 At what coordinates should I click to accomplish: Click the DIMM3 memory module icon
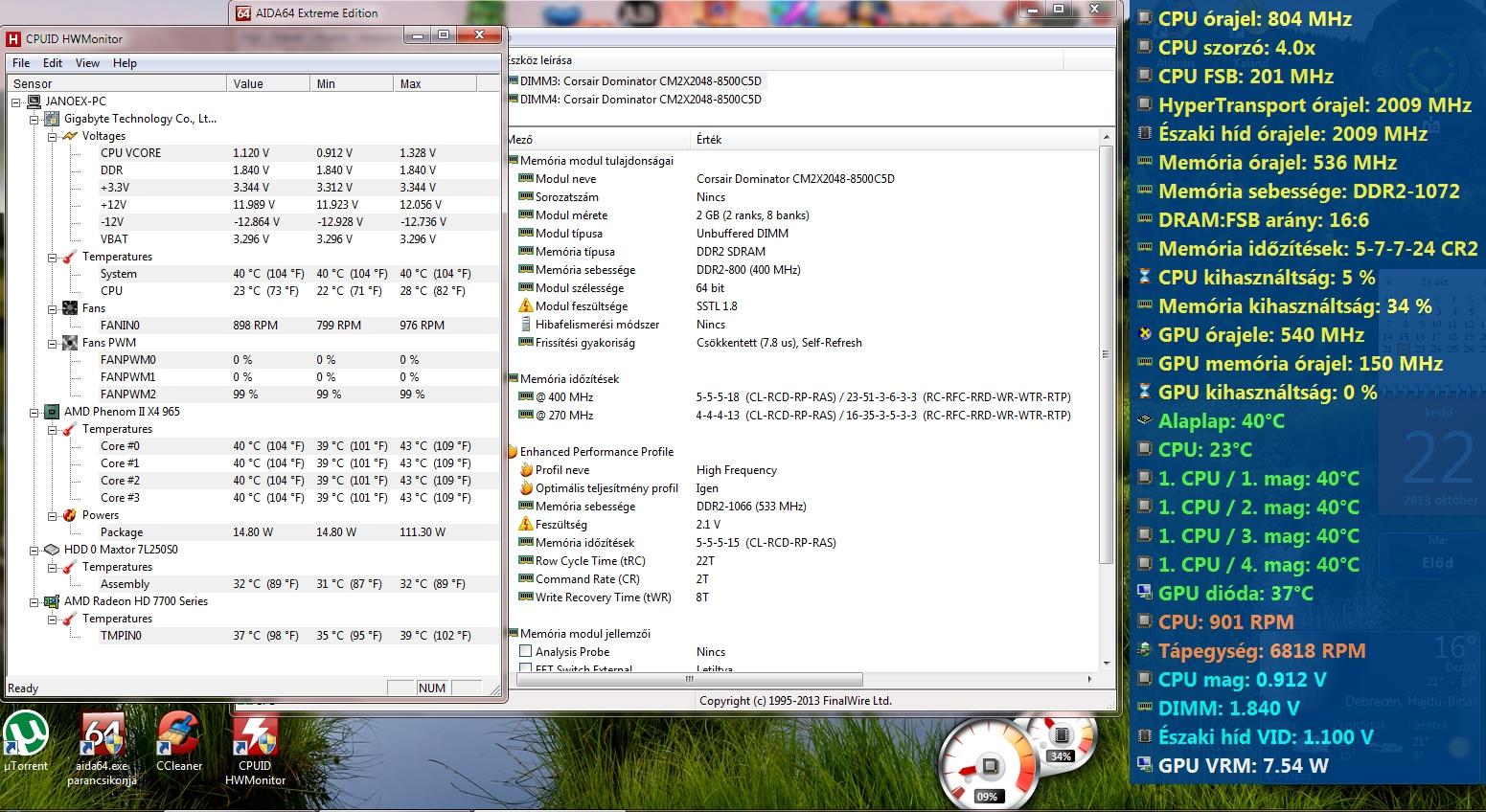[512, 81]
